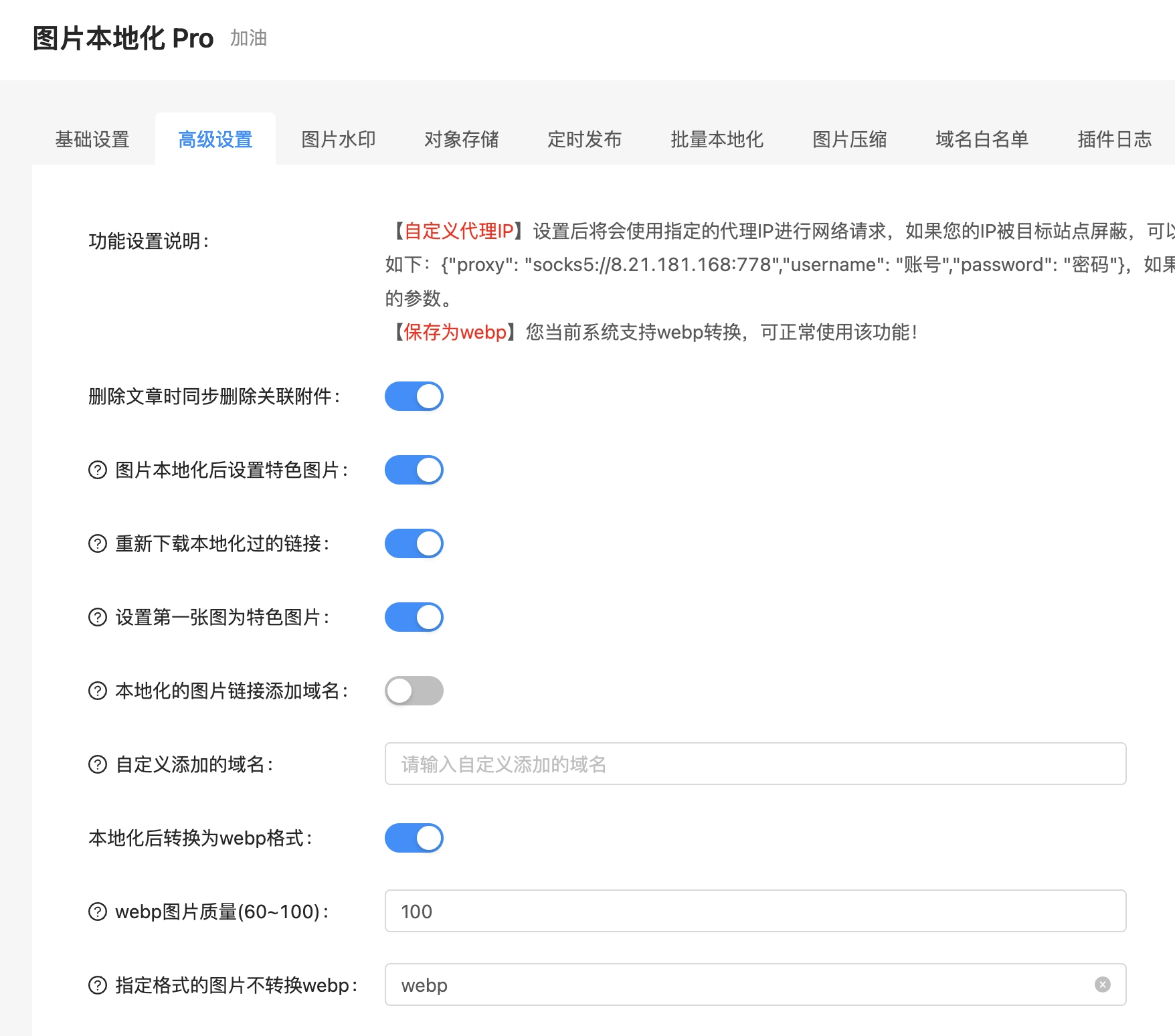Disable 删除文章时同步删除关联附件
Screen dimensions: 1175x1036
414,396
